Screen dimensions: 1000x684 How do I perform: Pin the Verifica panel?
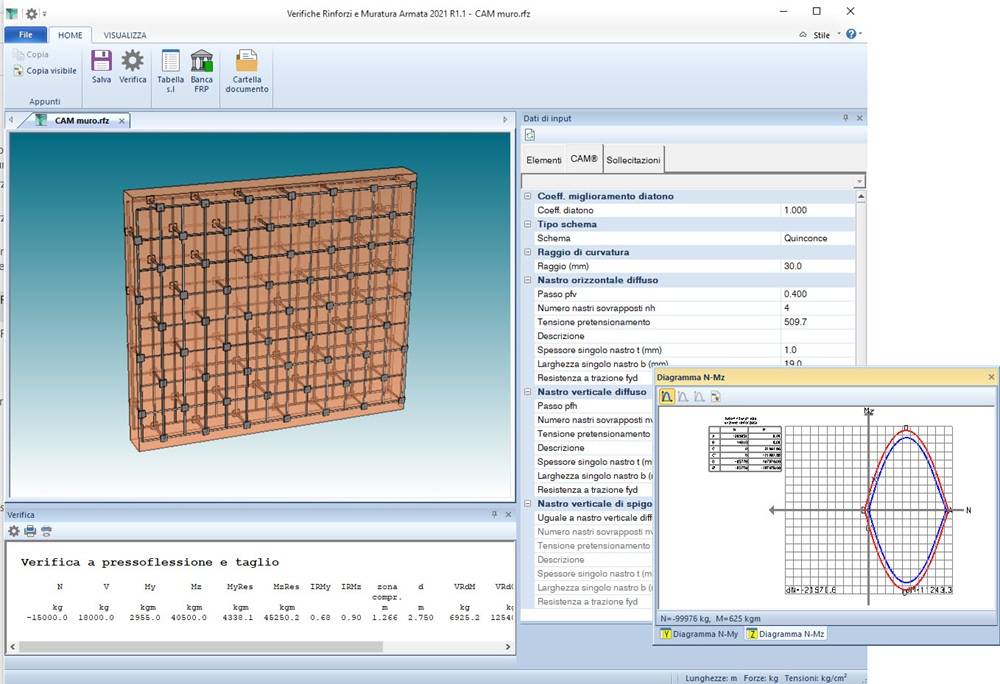tap(494, 514)
